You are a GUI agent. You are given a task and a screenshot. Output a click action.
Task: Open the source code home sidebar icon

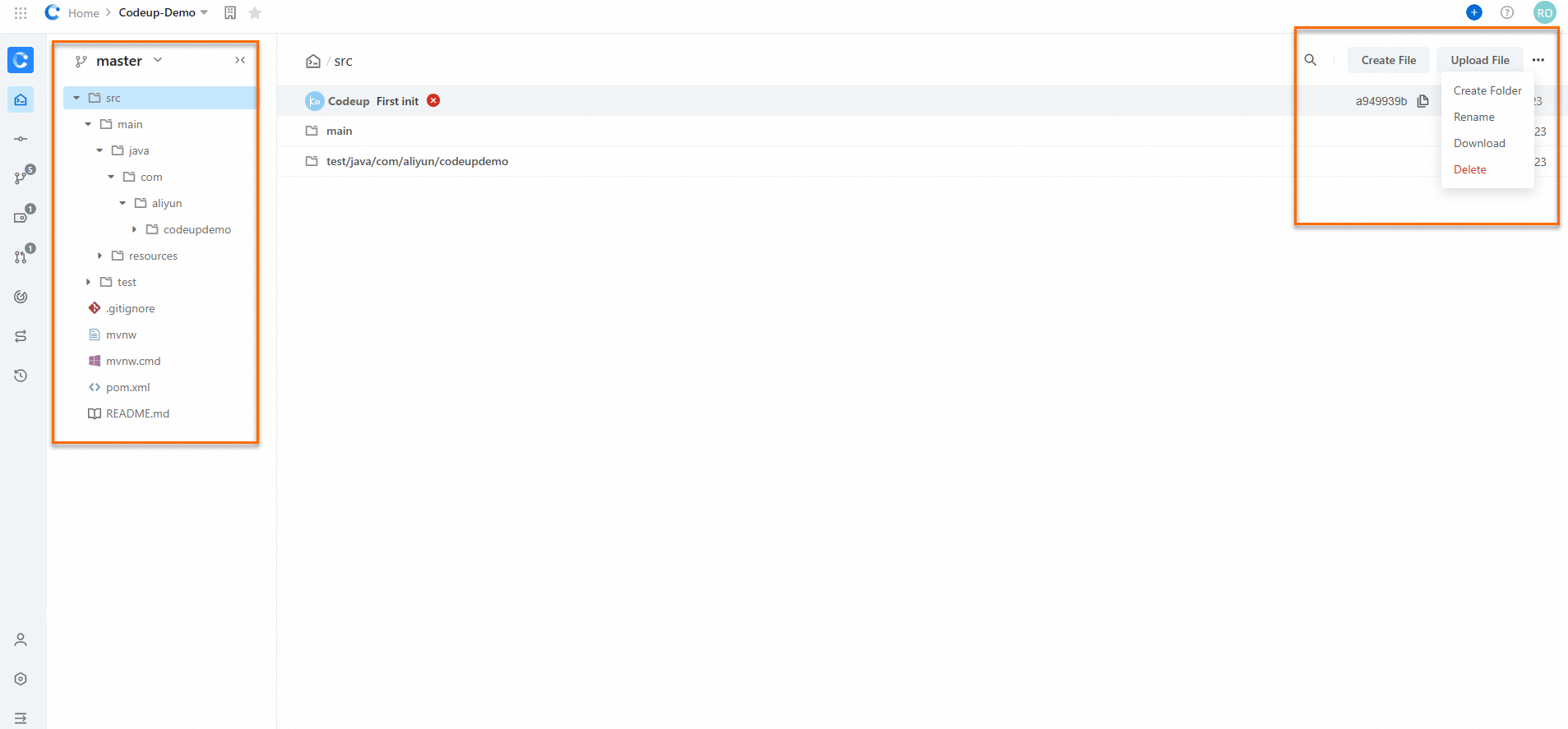click(x=21, y=99)
